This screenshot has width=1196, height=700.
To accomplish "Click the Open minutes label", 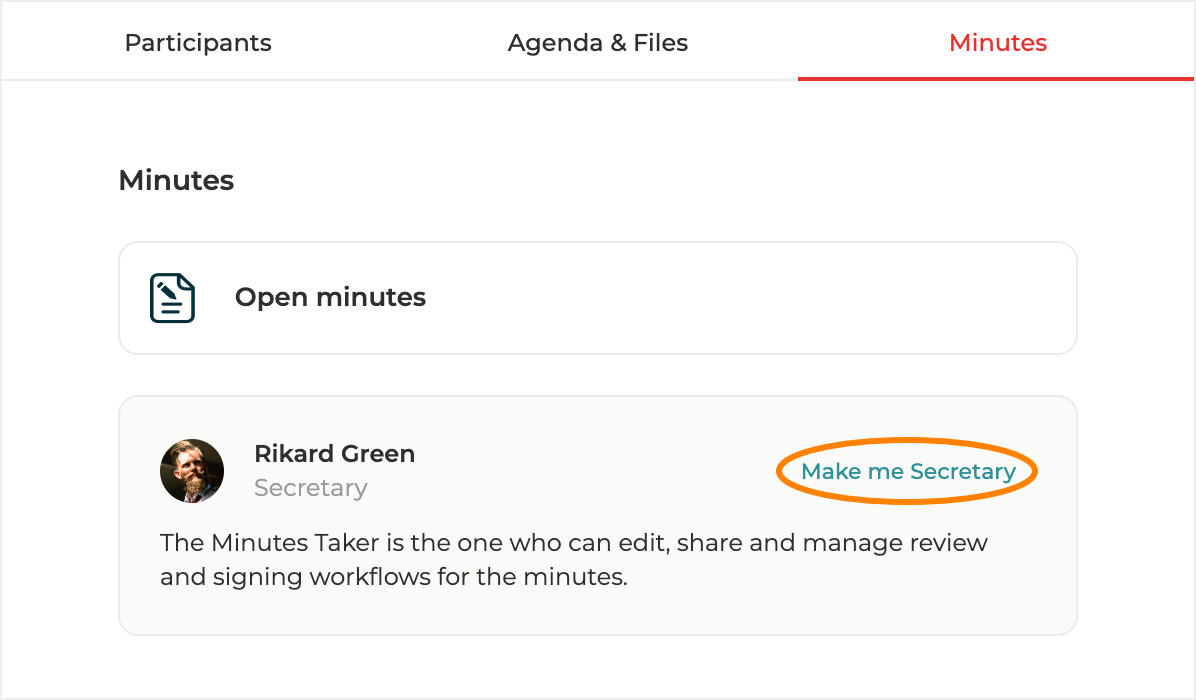I will pos(330,298).
